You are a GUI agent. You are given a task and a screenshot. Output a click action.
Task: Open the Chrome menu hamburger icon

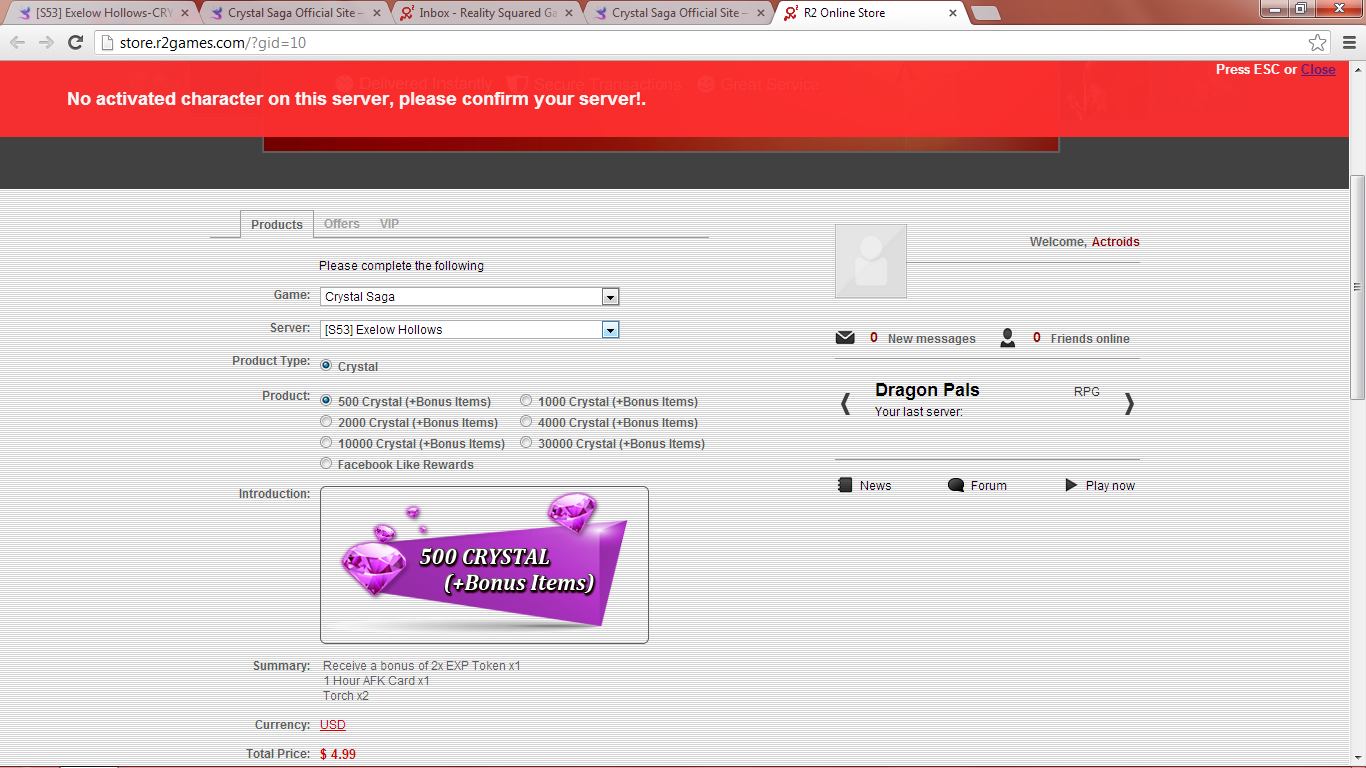click(1349, 42)
